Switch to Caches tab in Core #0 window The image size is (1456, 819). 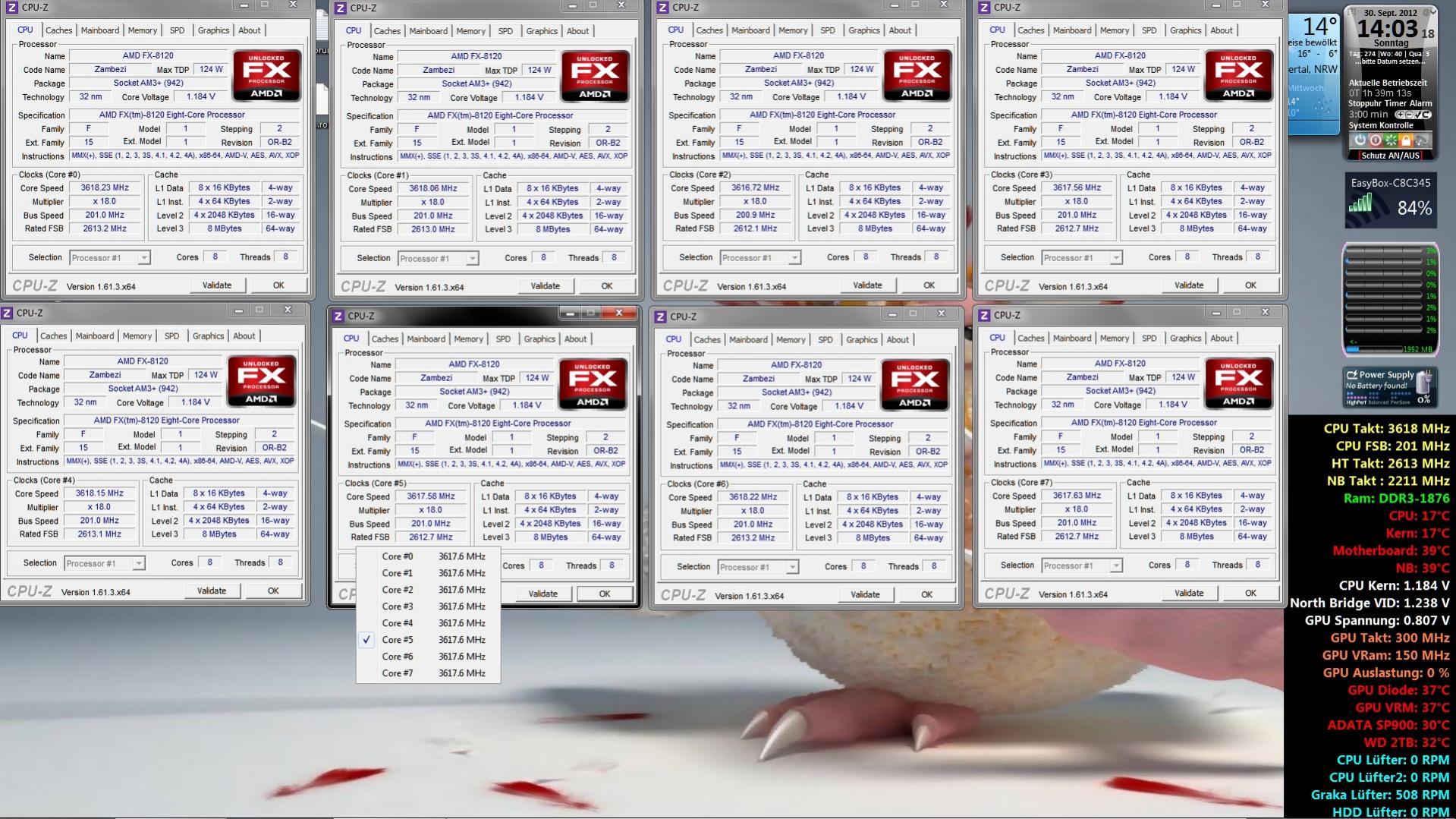click(58, 30)
